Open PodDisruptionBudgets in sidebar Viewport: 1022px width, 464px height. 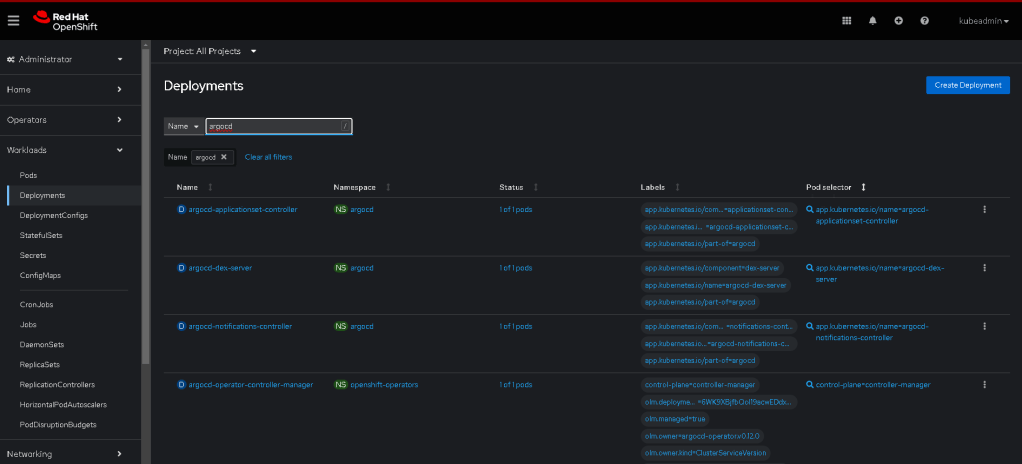tap(58, 425)
